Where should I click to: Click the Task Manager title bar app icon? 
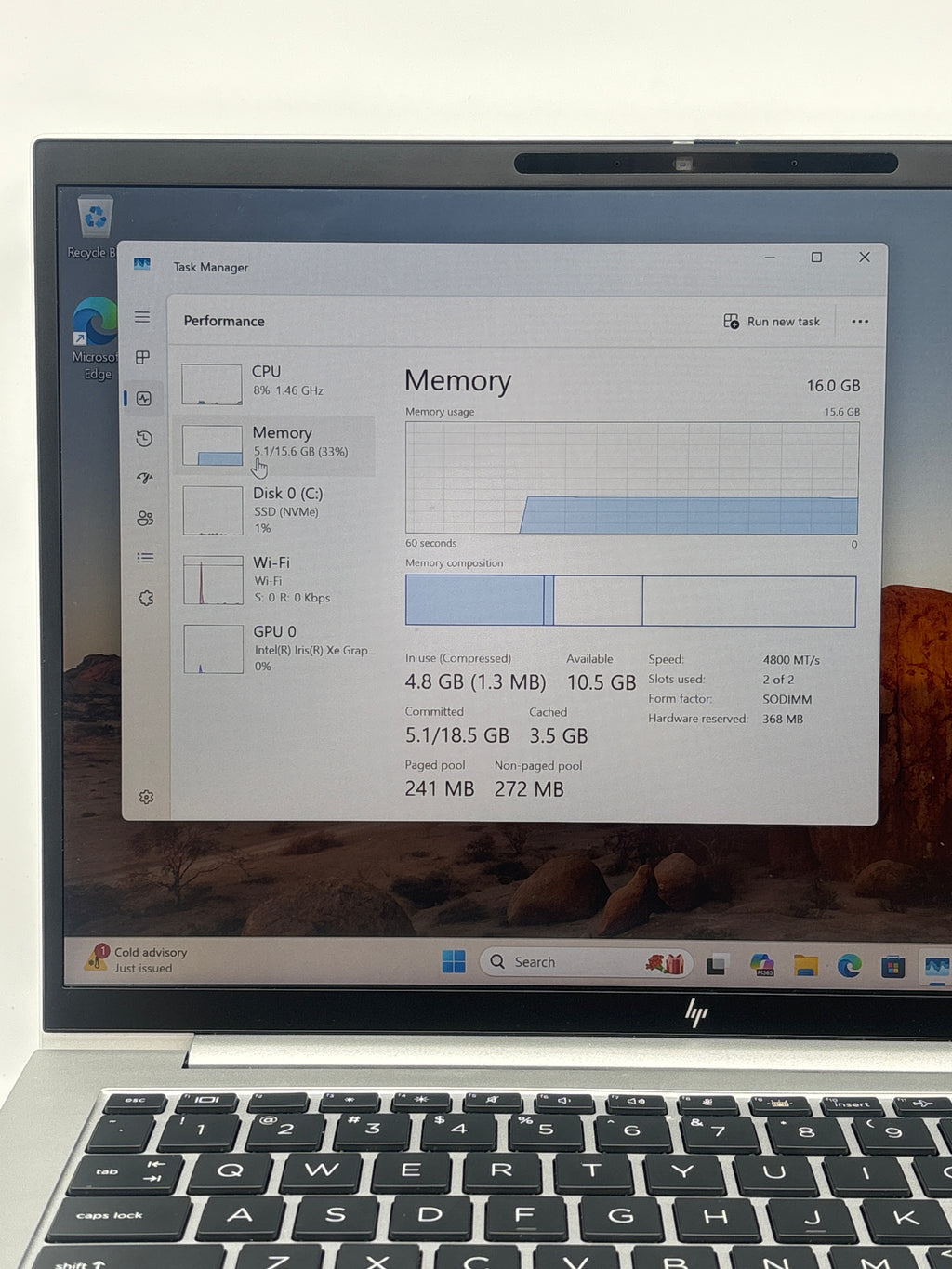click(x=142, y=264)
